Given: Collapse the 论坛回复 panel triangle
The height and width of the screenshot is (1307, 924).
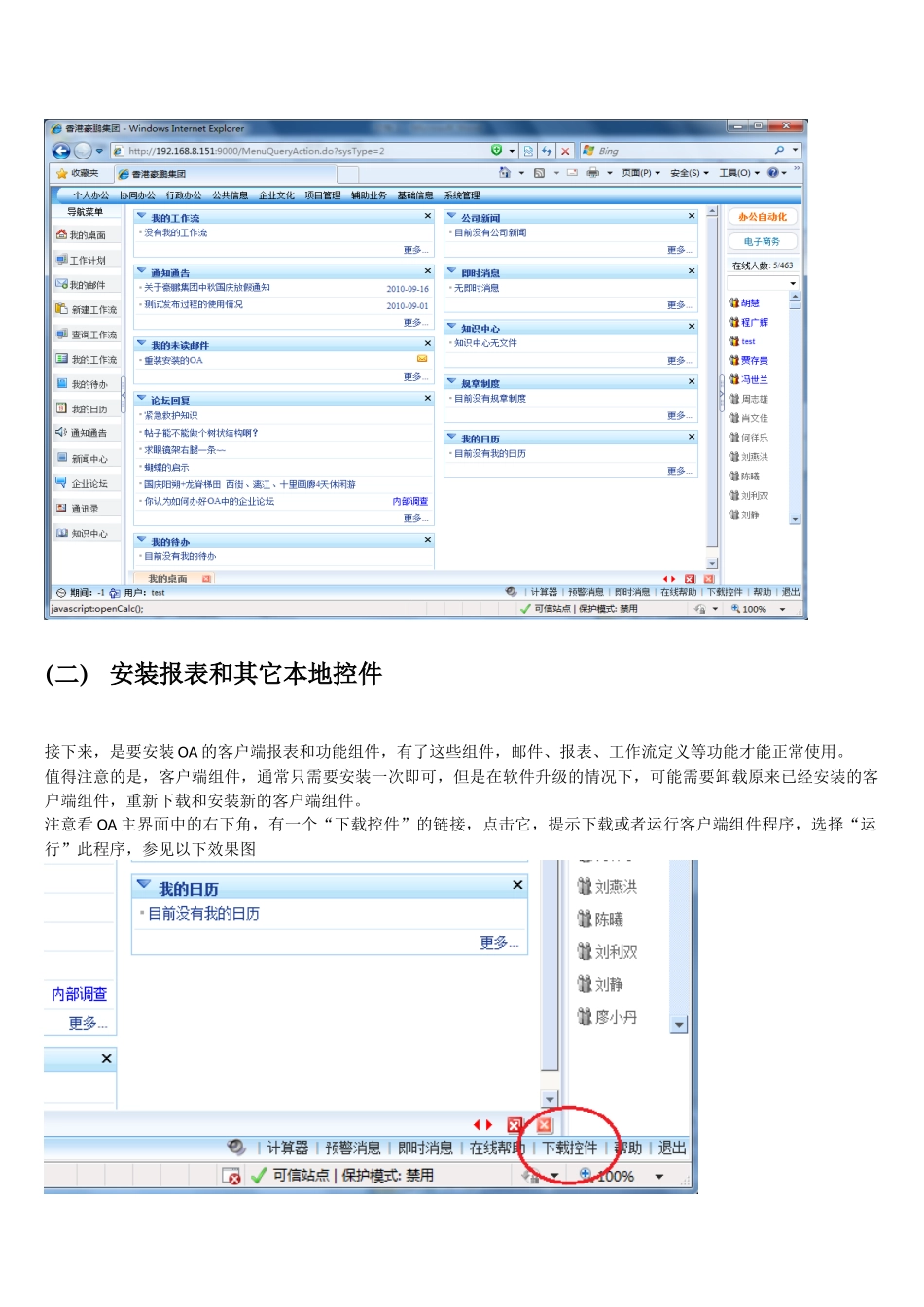Looking at the screenshot, I should (142, 398).
